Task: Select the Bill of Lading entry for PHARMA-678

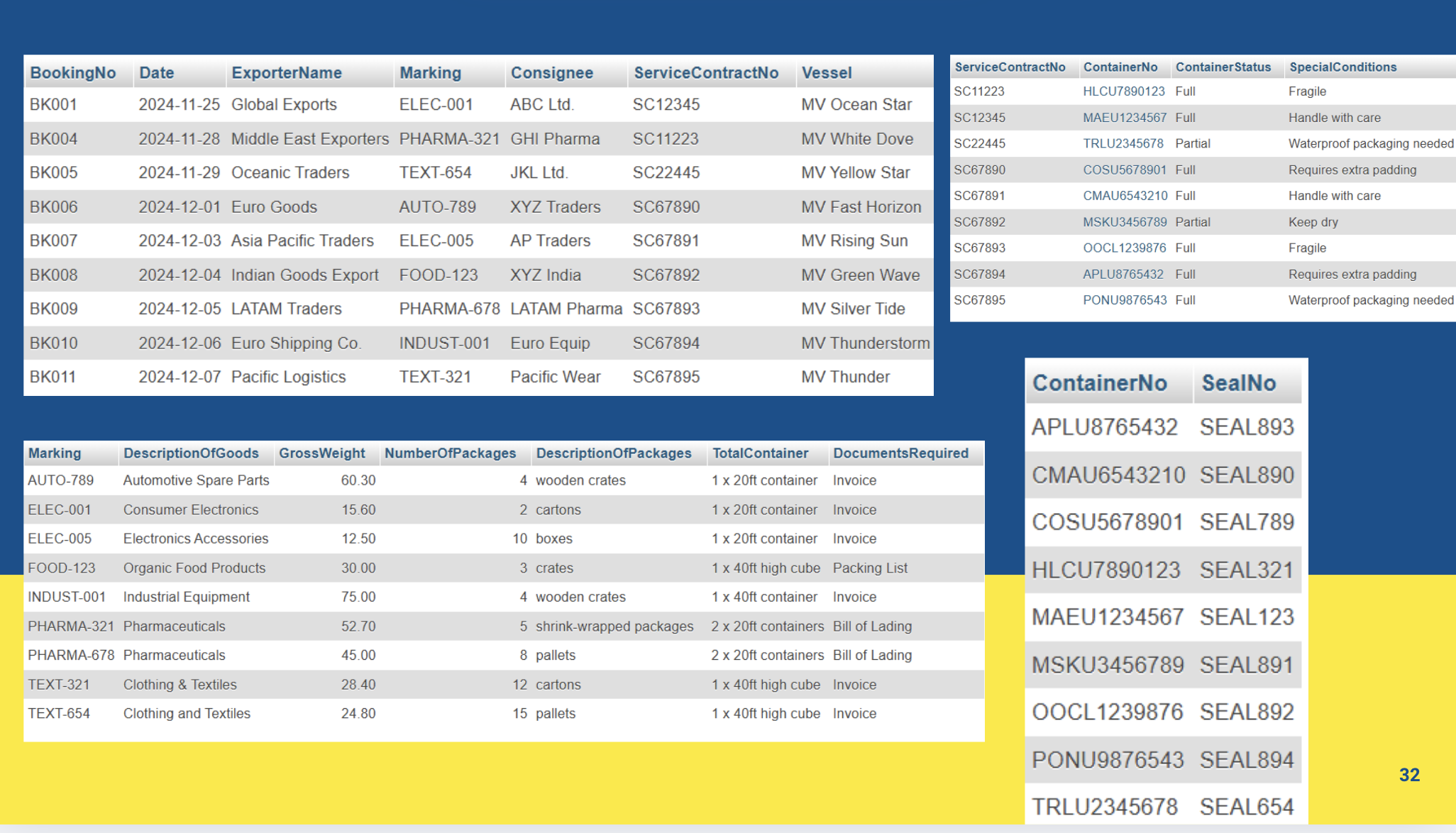Action: coord(872,655)
